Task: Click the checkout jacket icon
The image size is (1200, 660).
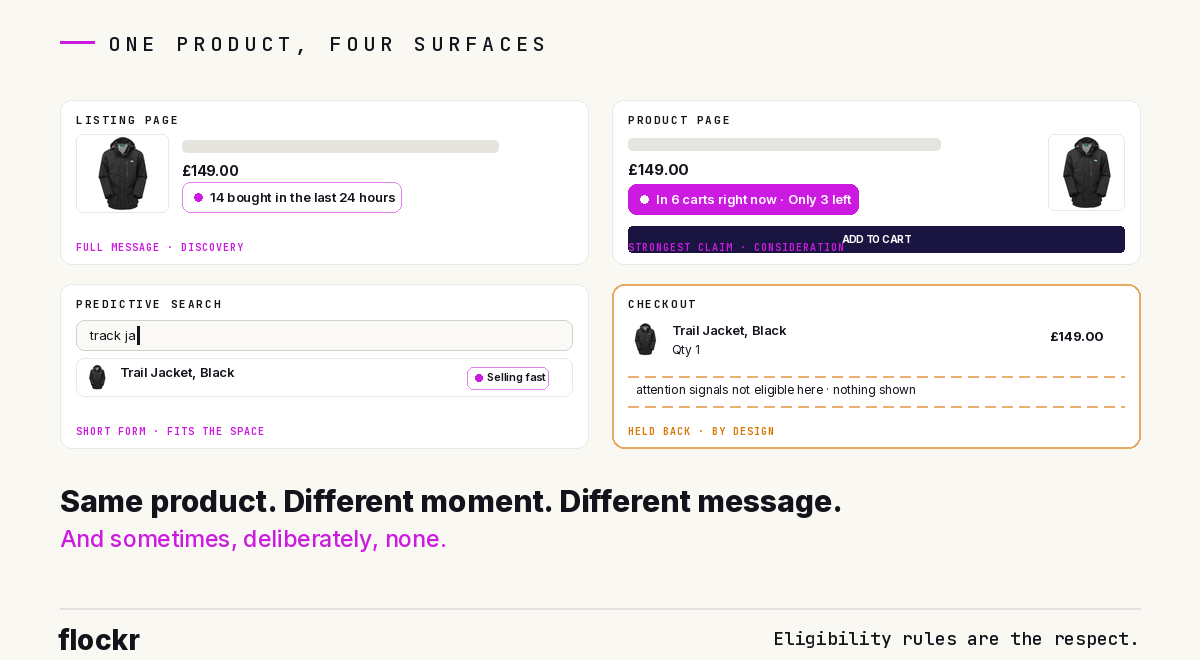Action: (x=645, y=339)
